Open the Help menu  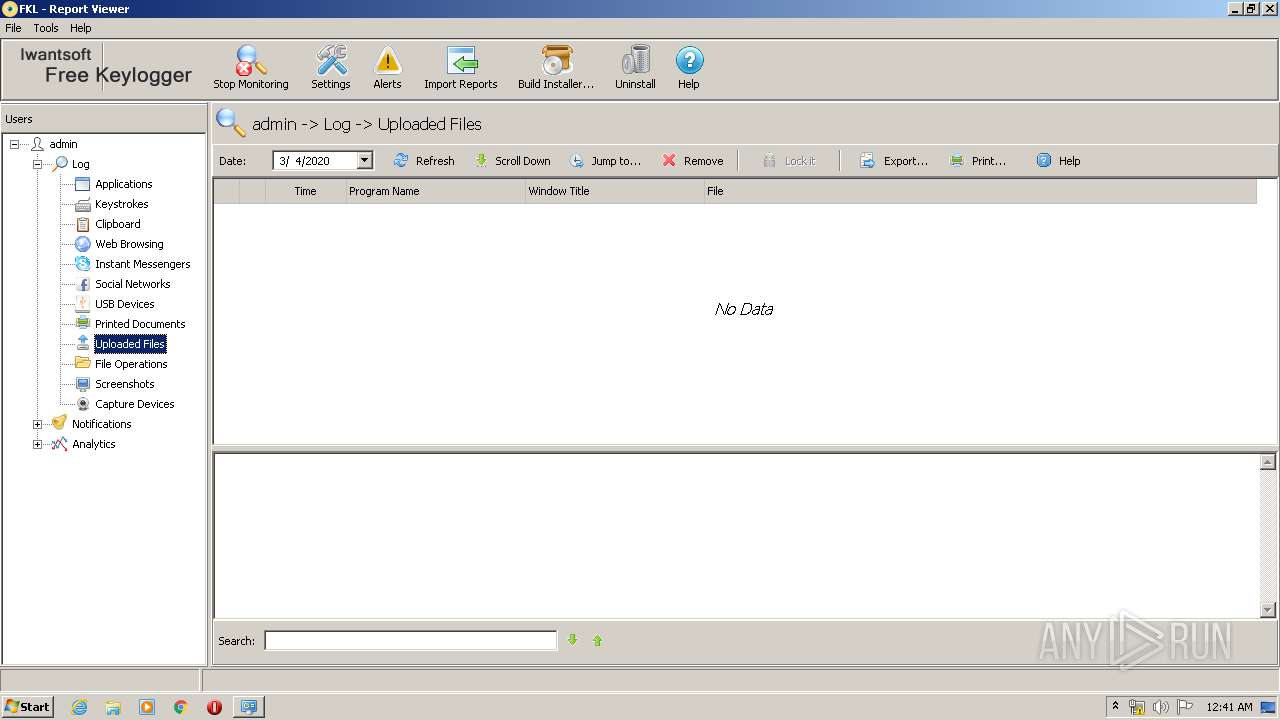tap(80, 28)
